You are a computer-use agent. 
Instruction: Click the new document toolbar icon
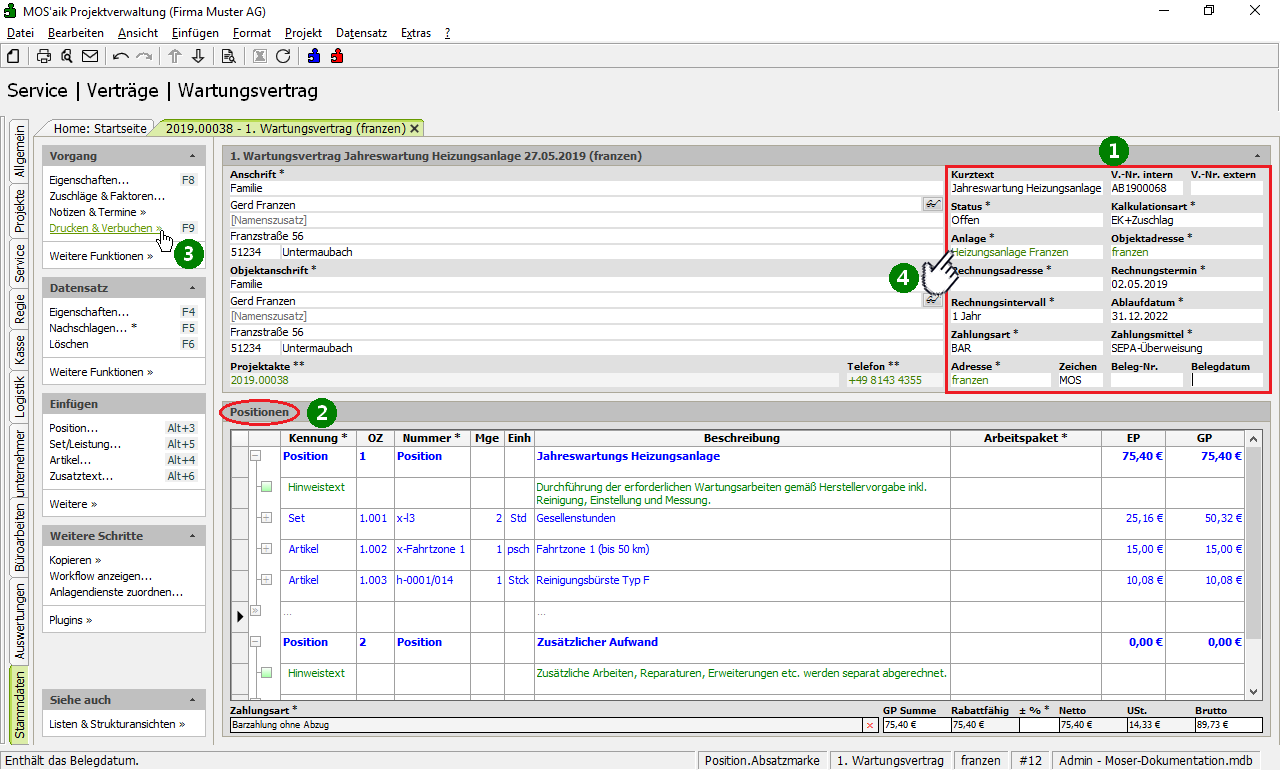click(13, 56)
